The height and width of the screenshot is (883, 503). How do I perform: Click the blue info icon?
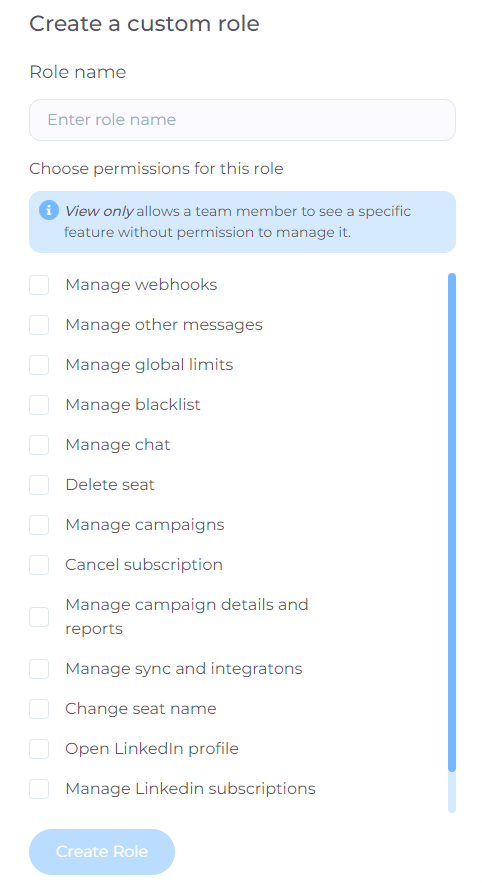49,211
